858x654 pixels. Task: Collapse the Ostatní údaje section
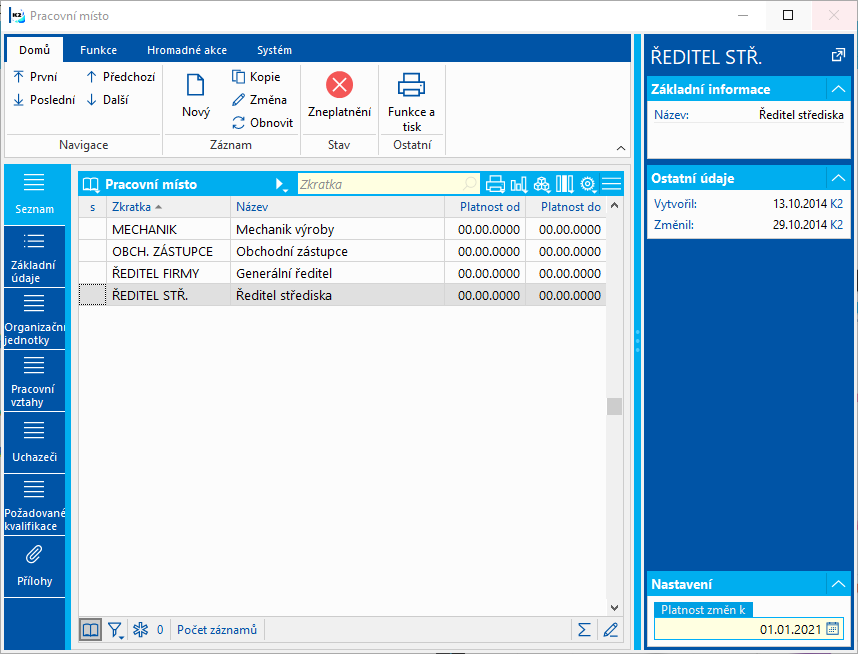pos(838,178)
